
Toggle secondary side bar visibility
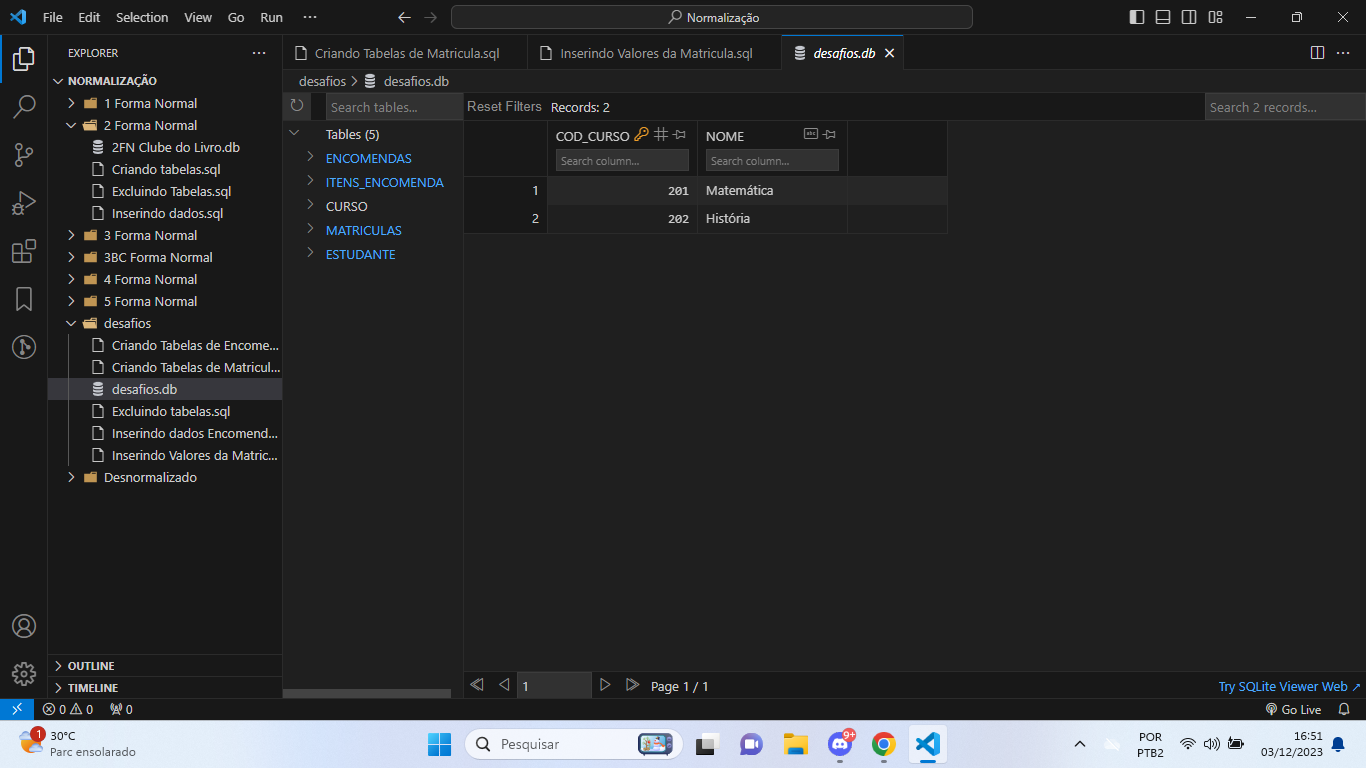(1189, 17)
